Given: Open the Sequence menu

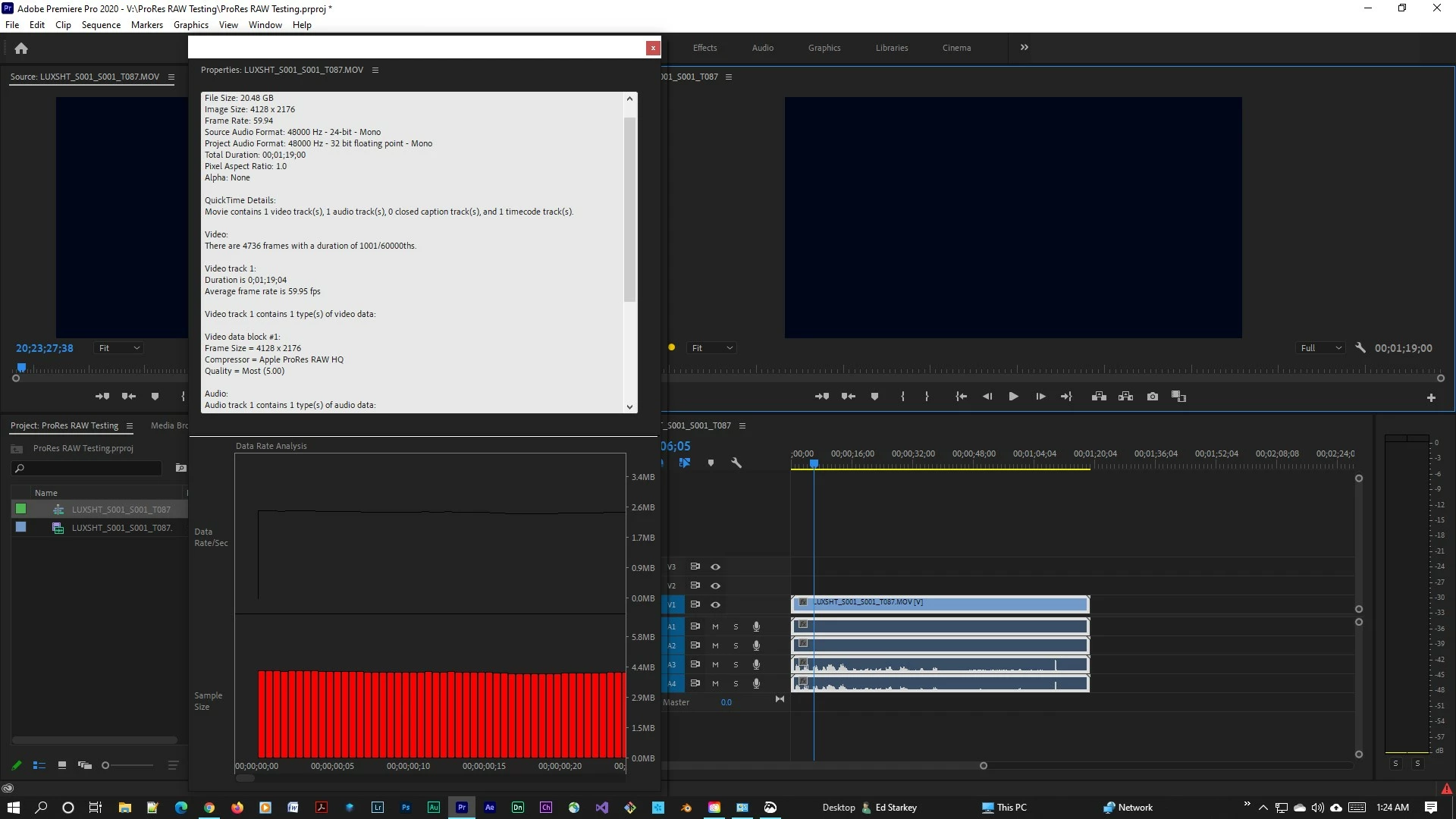Looking at the screenshot, I should pyautogui.click(x=101, y=24).
